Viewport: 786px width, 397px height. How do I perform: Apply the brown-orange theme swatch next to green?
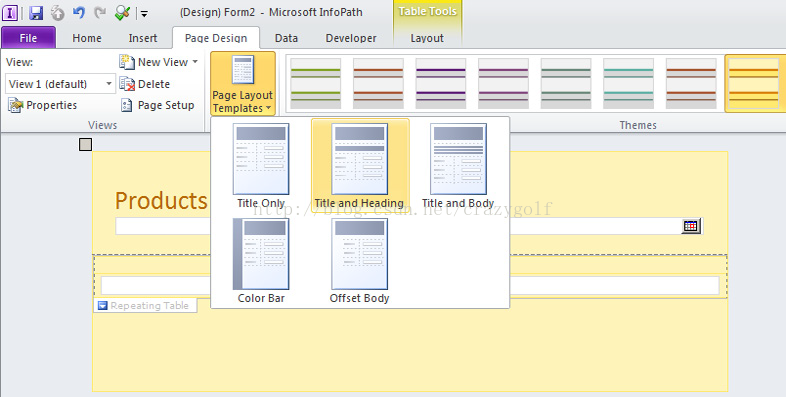(x=378, y=84)
